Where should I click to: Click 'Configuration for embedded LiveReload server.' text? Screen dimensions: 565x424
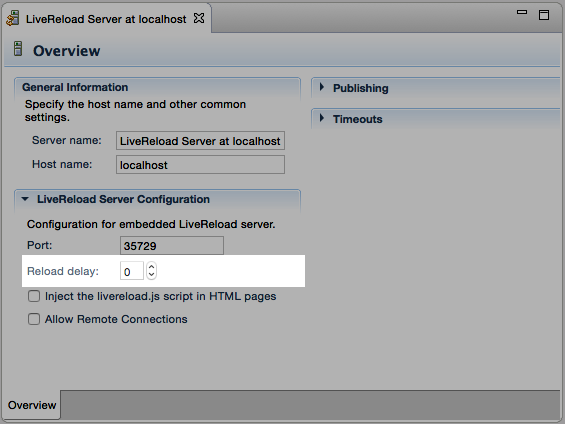point(151,224)
